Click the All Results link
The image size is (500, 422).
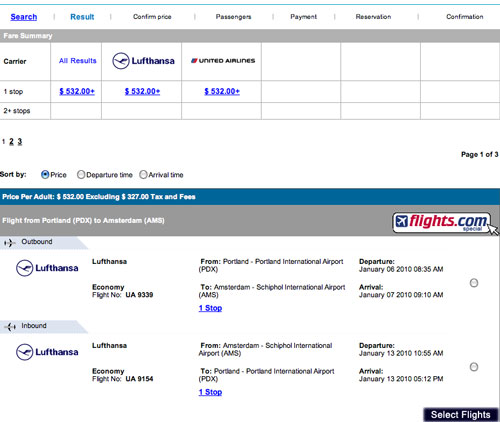click(78, 61)
